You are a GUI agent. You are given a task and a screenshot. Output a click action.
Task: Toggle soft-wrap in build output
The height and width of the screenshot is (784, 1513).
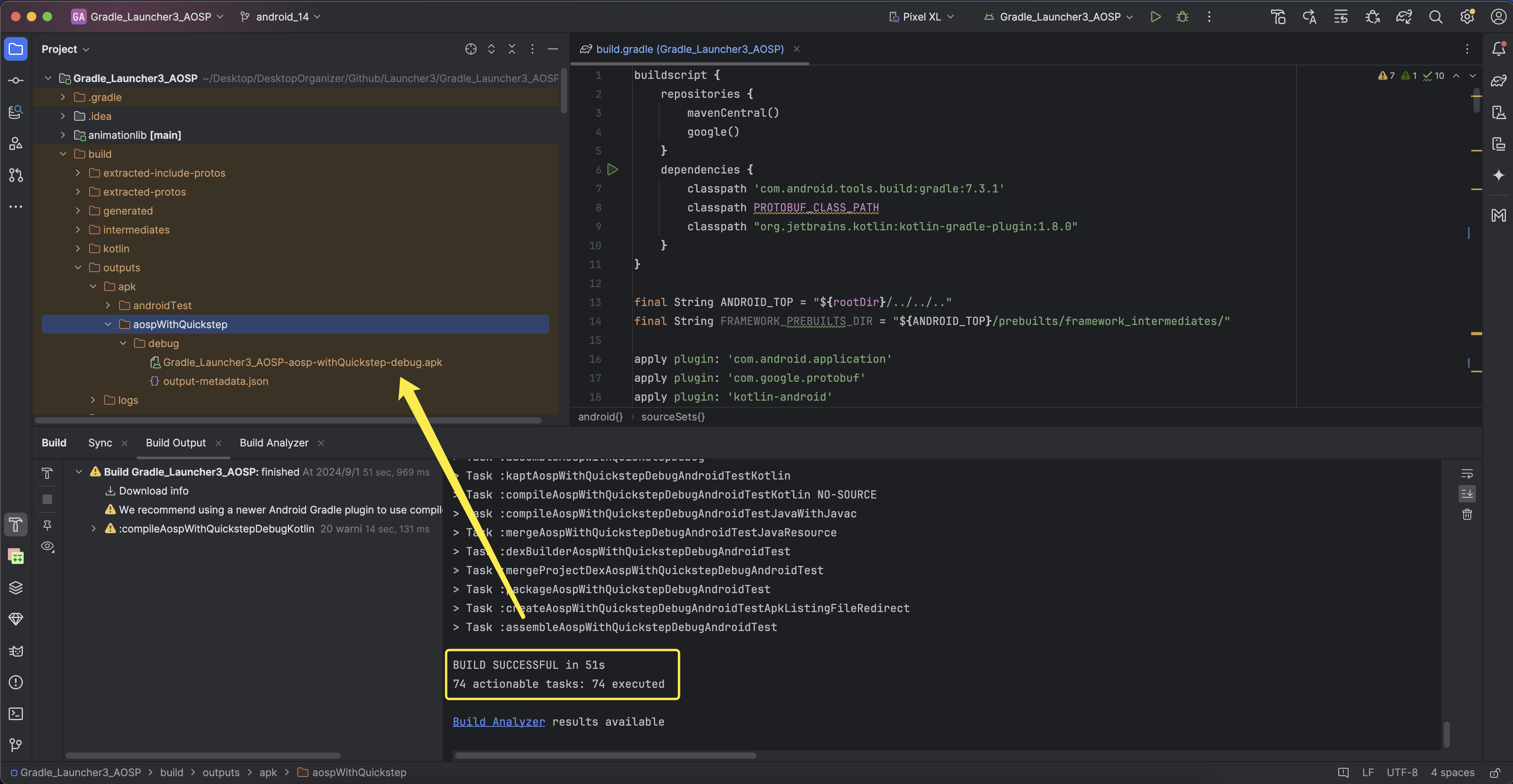1466,474
